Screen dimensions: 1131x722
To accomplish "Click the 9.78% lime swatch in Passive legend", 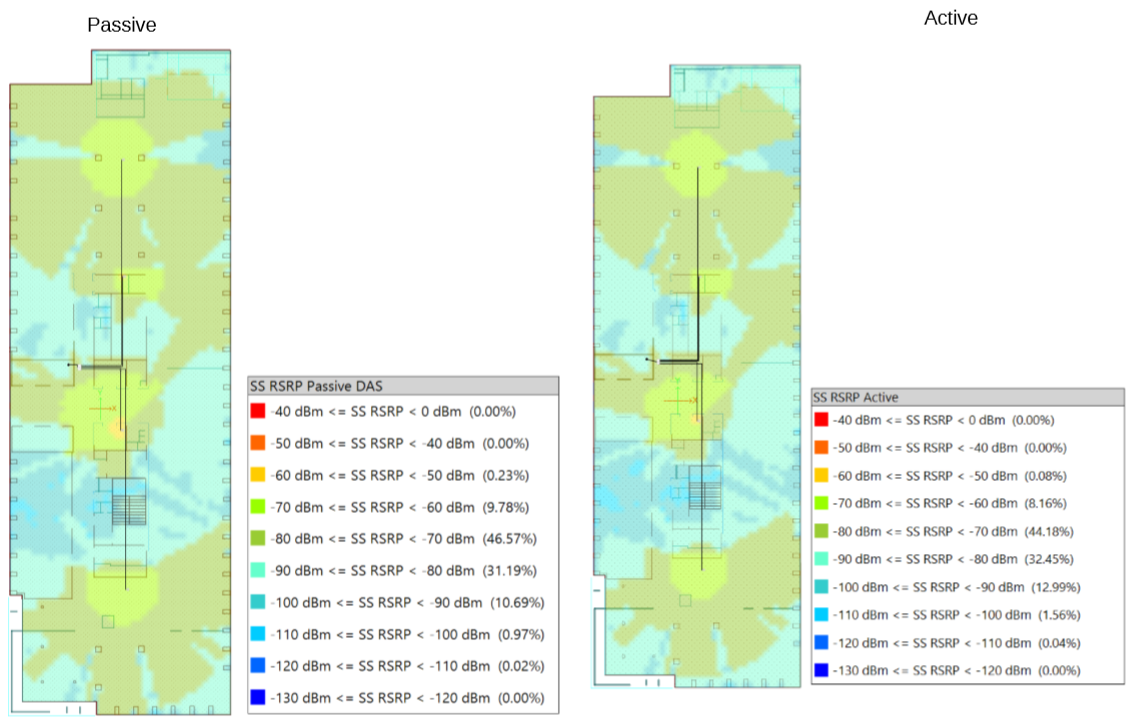I will coord(258,506).
